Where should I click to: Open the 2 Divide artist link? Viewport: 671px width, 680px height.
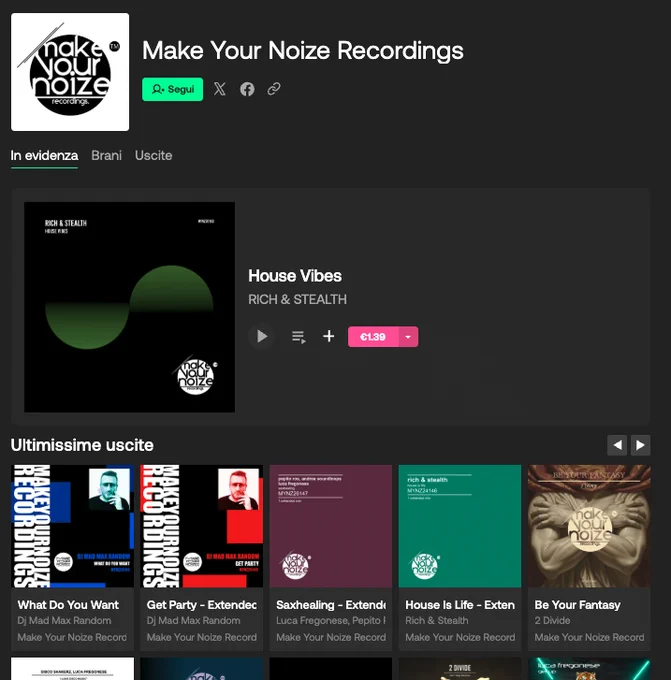(x=552, y=621)
